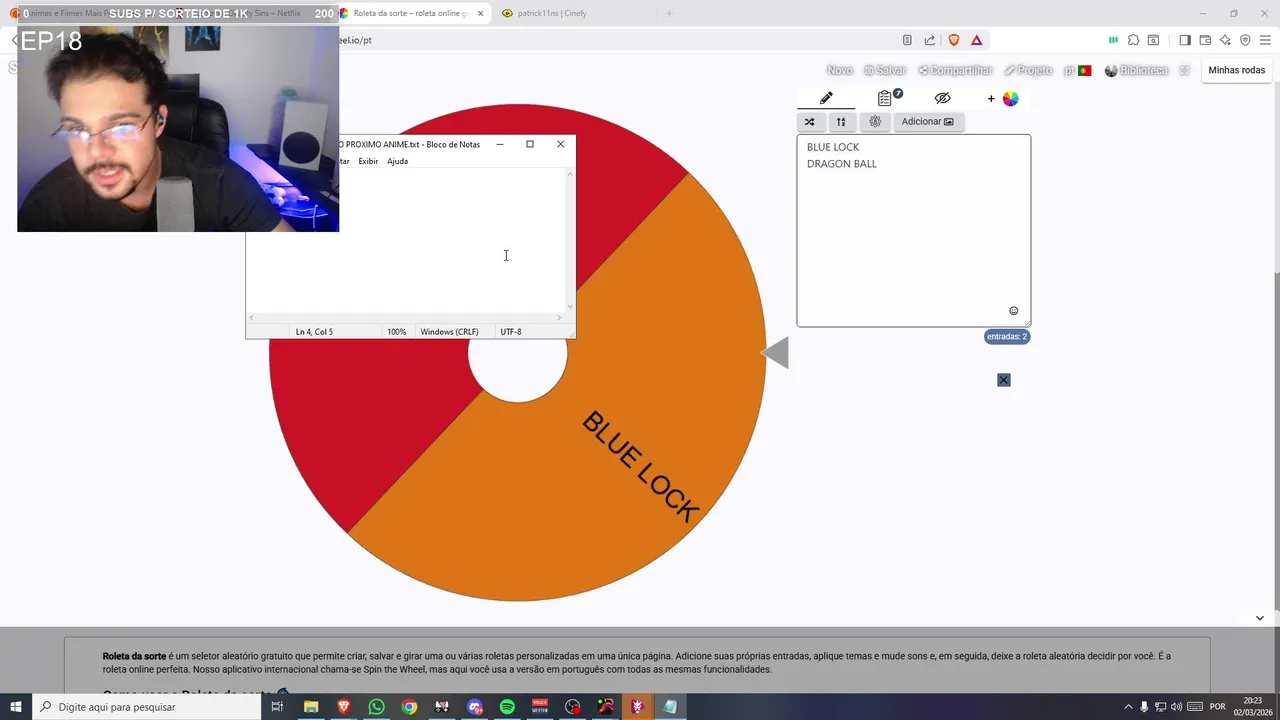The height and width of the screenshot is (720, 1280).
Task: Open Brave Rewards triangle icon
Action: 976,40
